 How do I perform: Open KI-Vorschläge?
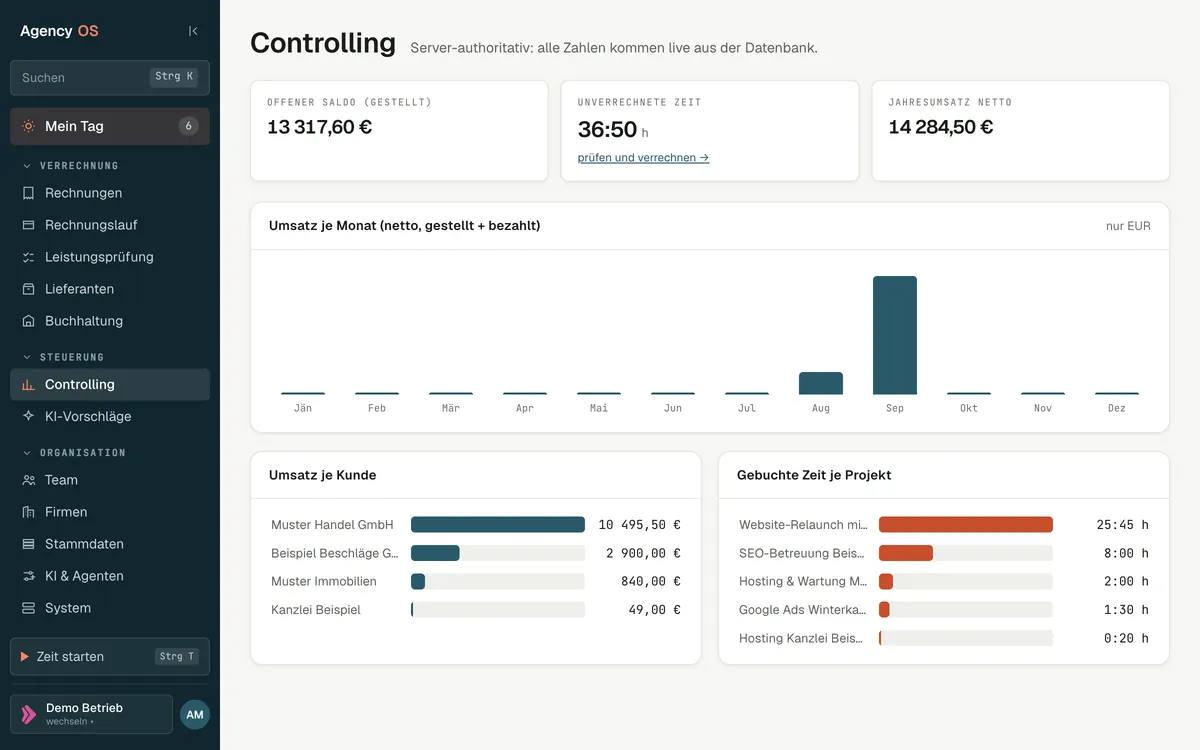click(110, 416)
